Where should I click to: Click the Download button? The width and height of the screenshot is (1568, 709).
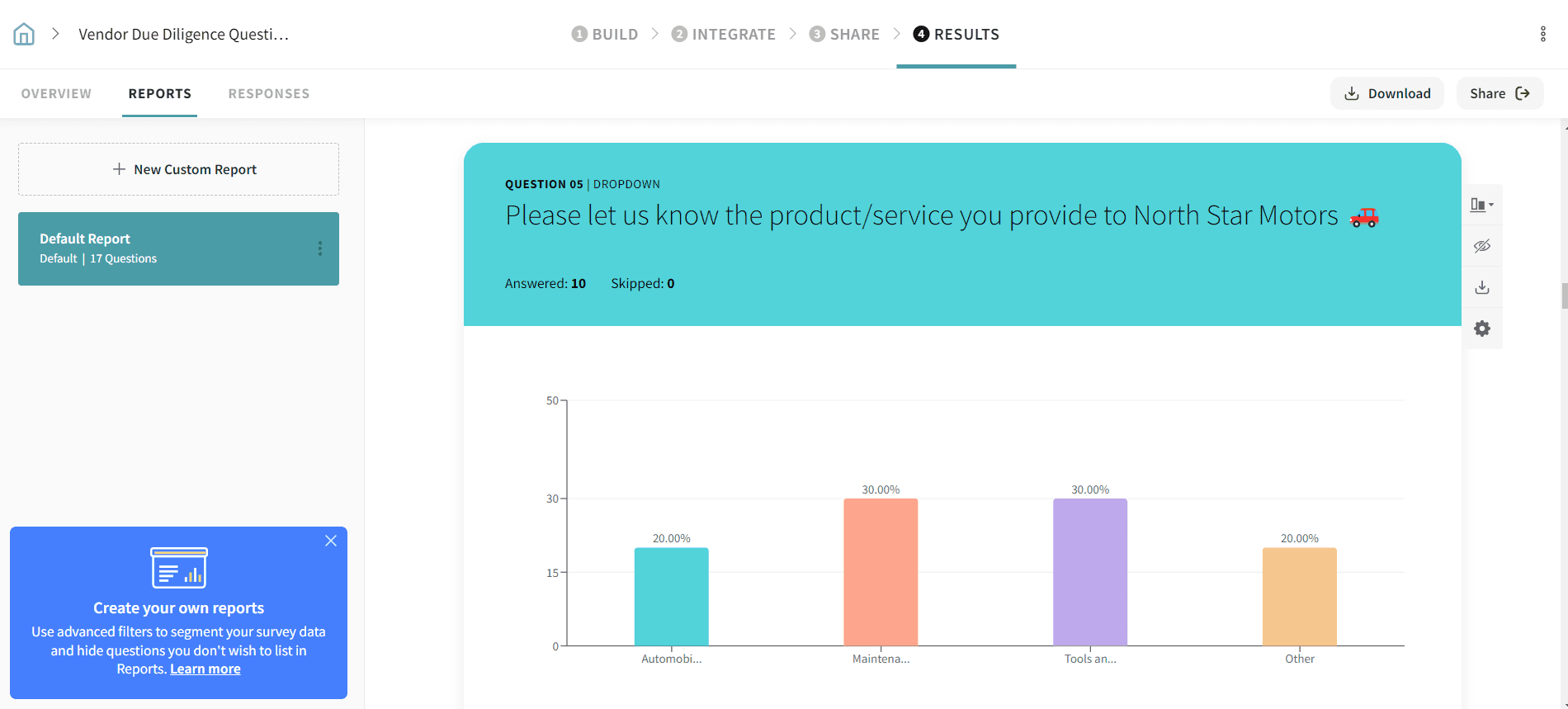coord(1387,93)
